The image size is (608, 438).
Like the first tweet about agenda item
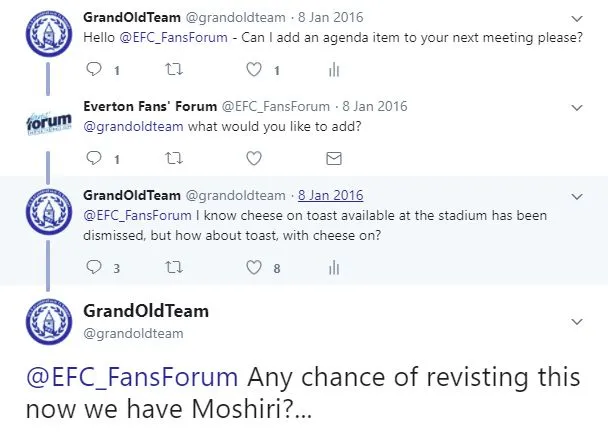click(254, 70)
